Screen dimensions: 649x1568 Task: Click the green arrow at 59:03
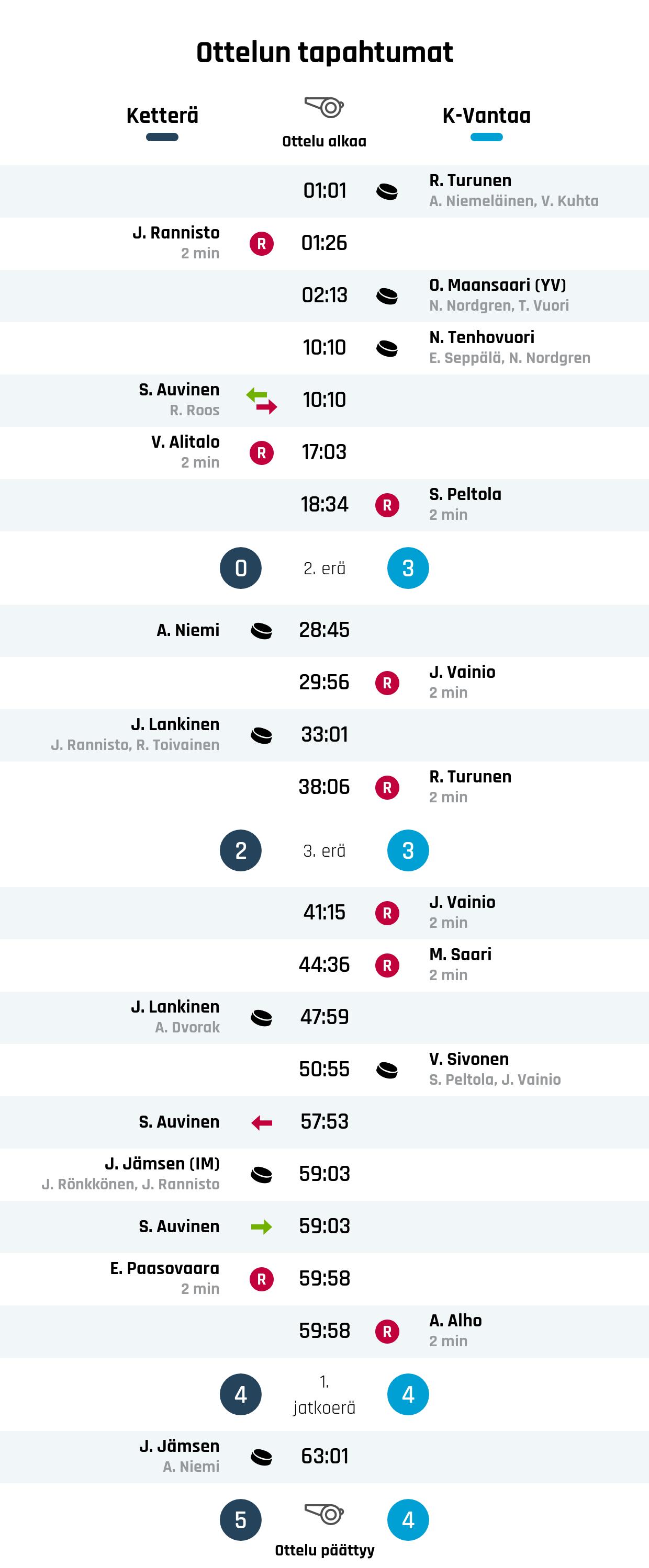click(x=261, y=1228)
